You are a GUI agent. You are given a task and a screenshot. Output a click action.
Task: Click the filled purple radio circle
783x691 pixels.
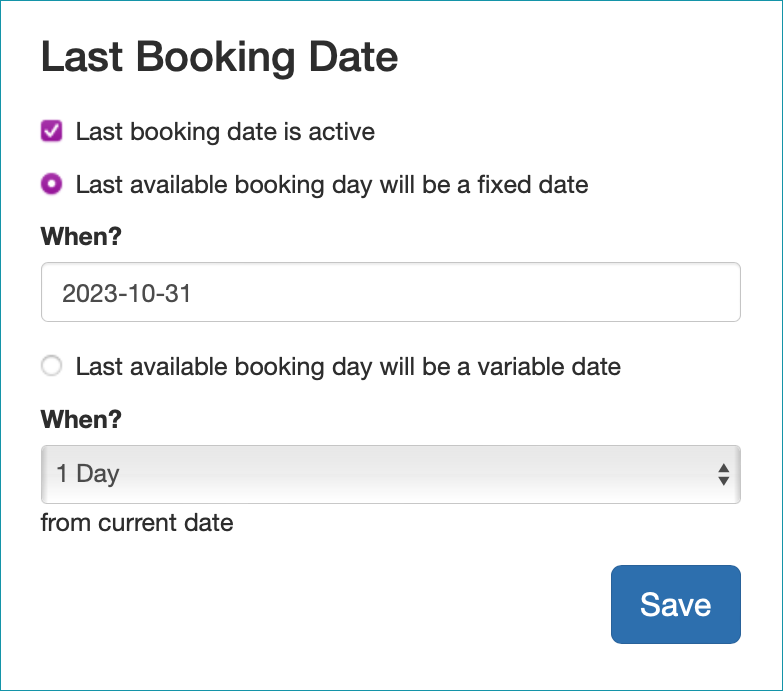[x=51, y=184]
